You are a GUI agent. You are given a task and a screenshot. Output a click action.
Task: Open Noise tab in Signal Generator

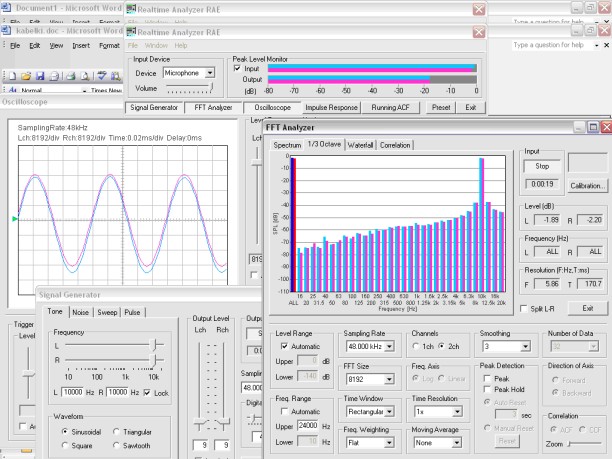(x=80, y=312)
